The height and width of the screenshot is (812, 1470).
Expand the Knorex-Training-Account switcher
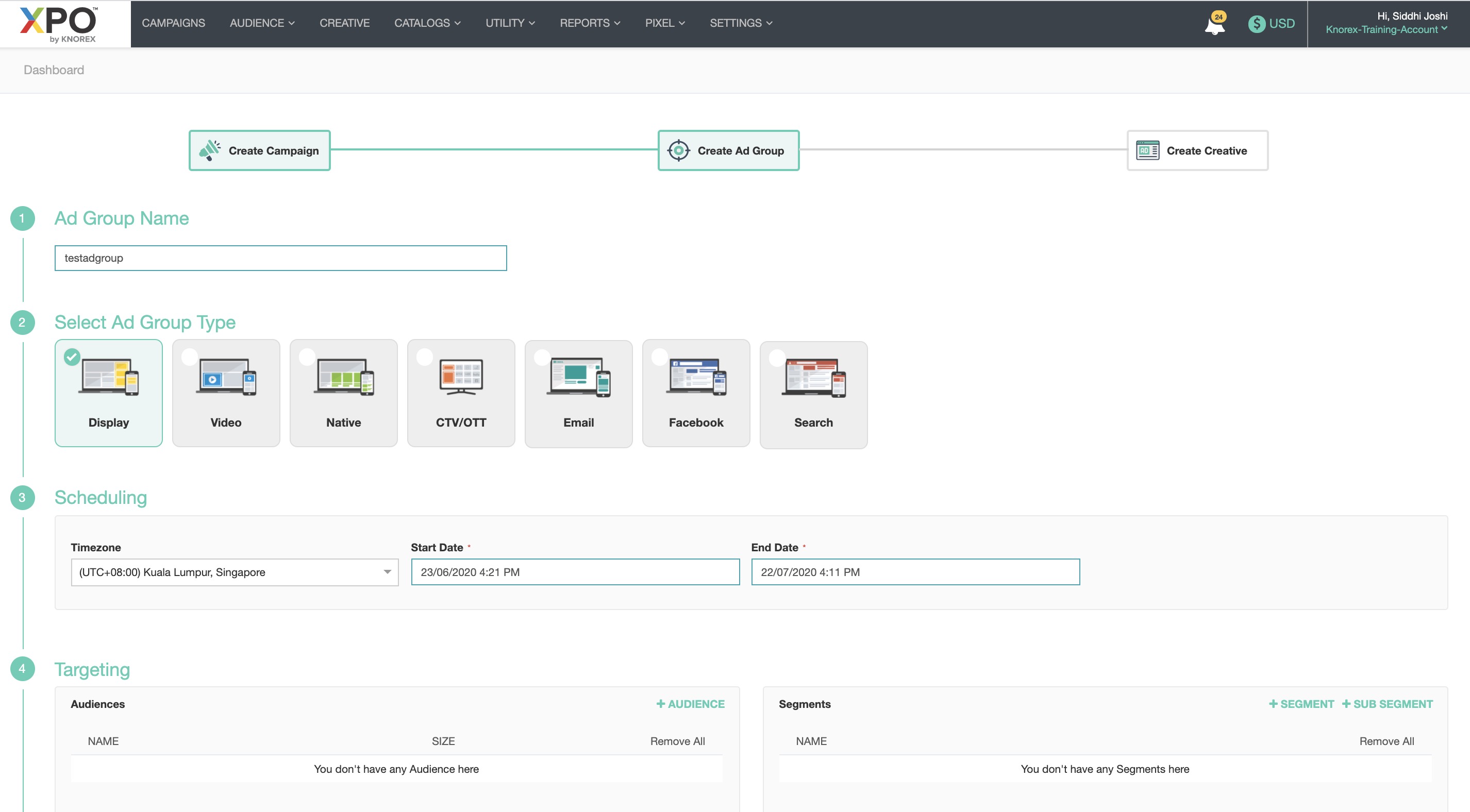1386,30
